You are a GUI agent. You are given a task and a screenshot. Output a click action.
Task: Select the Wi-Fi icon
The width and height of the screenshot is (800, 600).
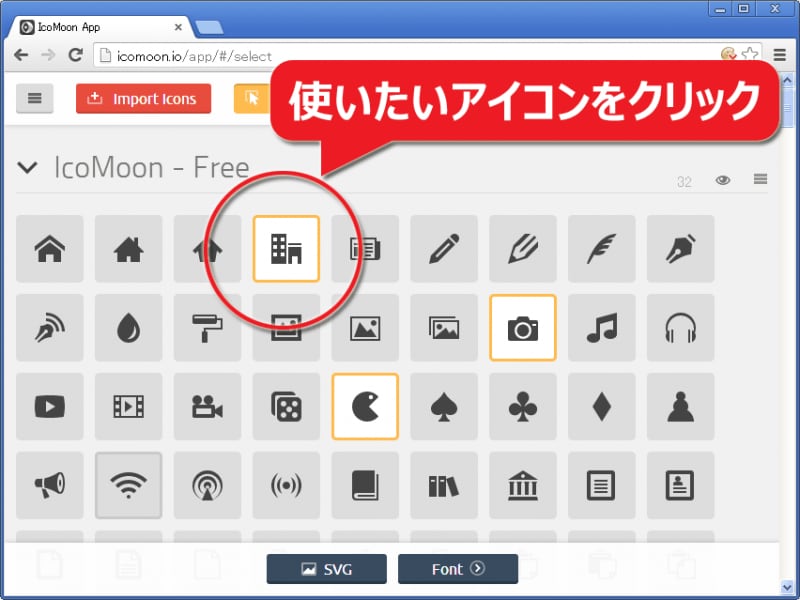(x=128, y=486)
